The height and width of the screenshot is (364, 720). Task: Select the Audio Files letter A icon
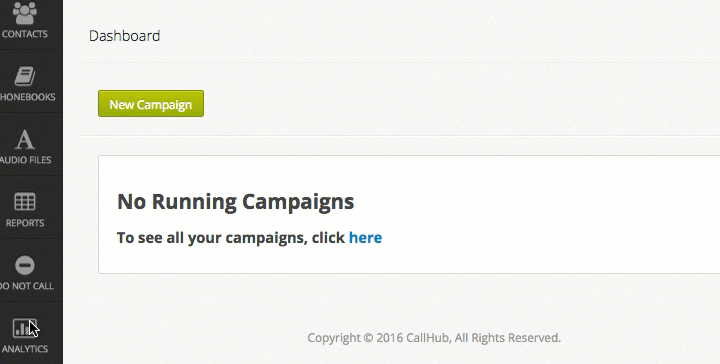(x=25, y=140)
